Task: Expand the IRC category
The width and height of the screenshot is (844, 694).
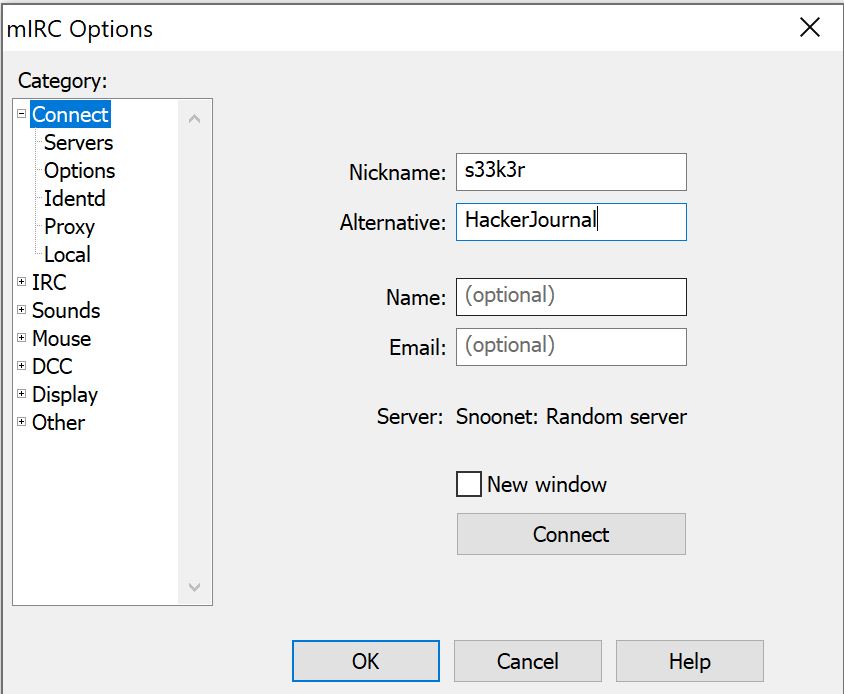Action: point(22,282)
